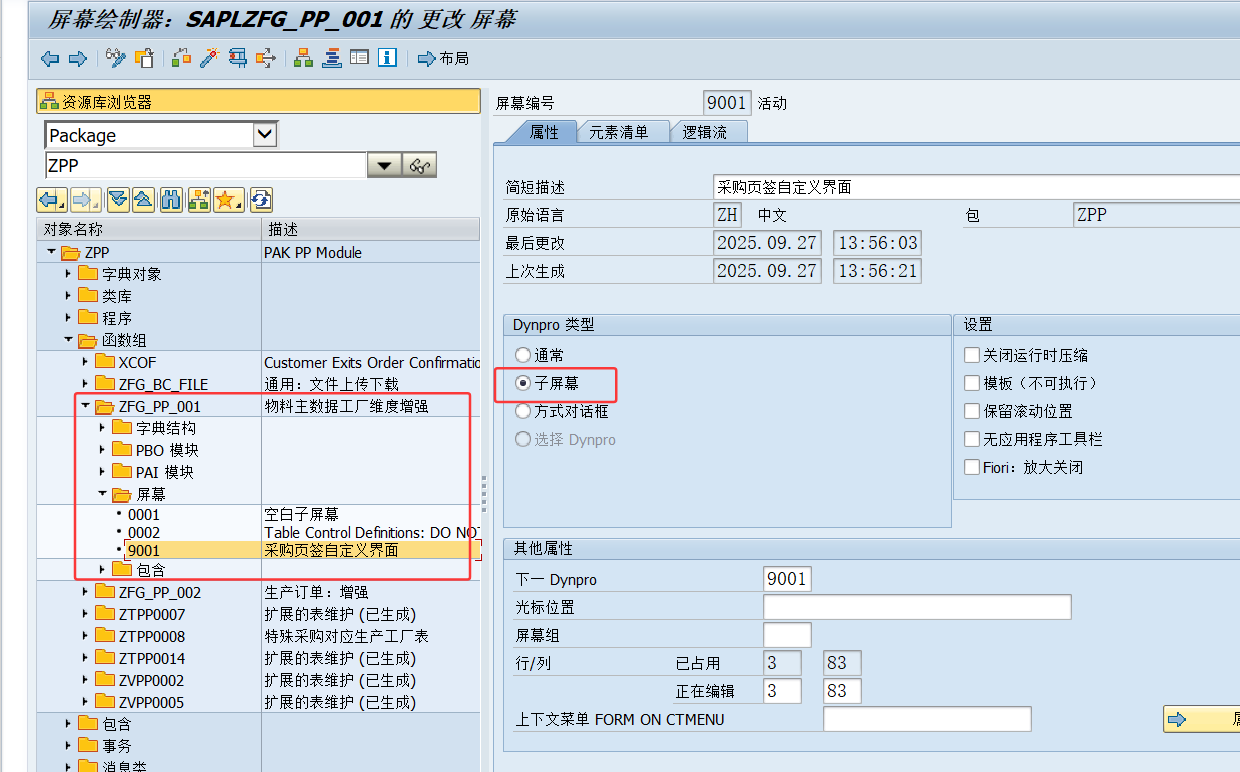
Task: Click the 光标位置 input field
Action: pyautogui.click(x=916, y=607)
